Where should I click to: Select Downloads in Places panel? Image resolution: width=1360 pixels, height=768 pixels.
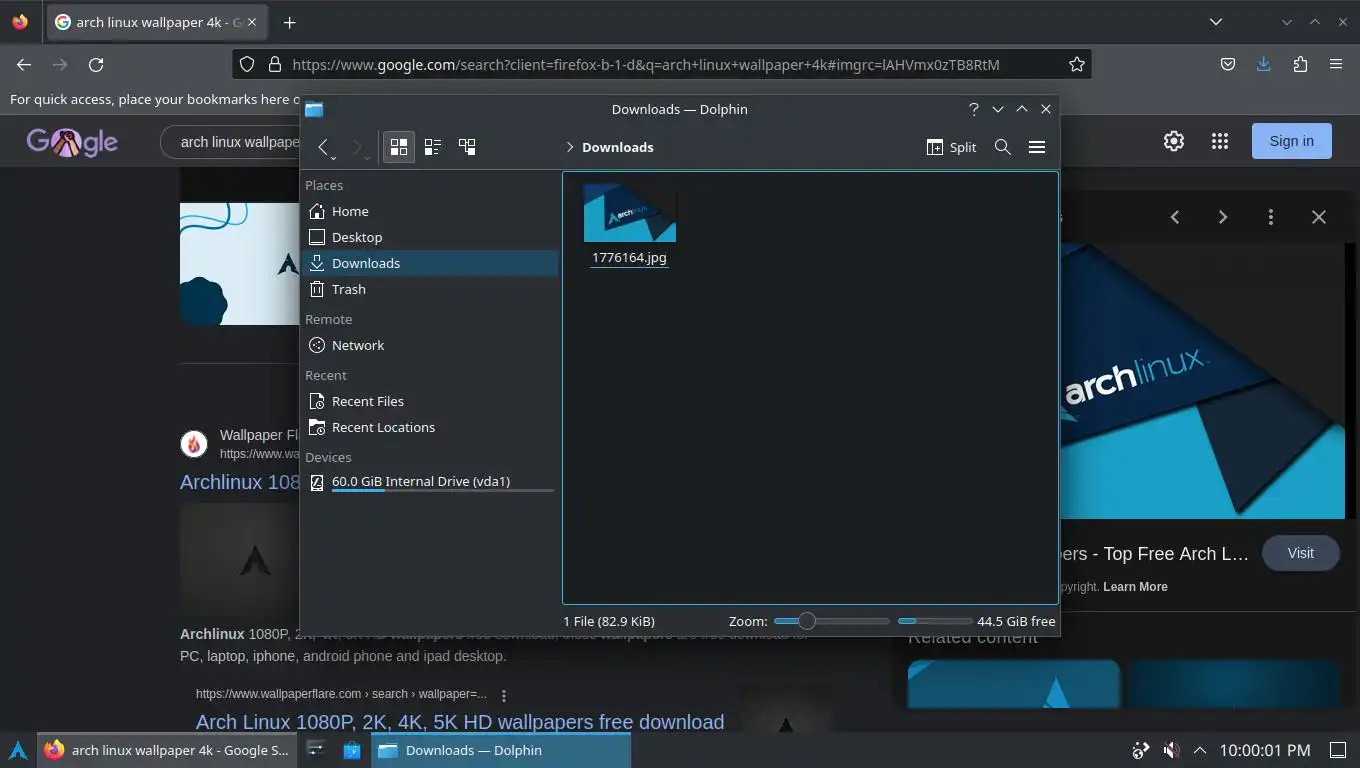click(x=431, y=263)
